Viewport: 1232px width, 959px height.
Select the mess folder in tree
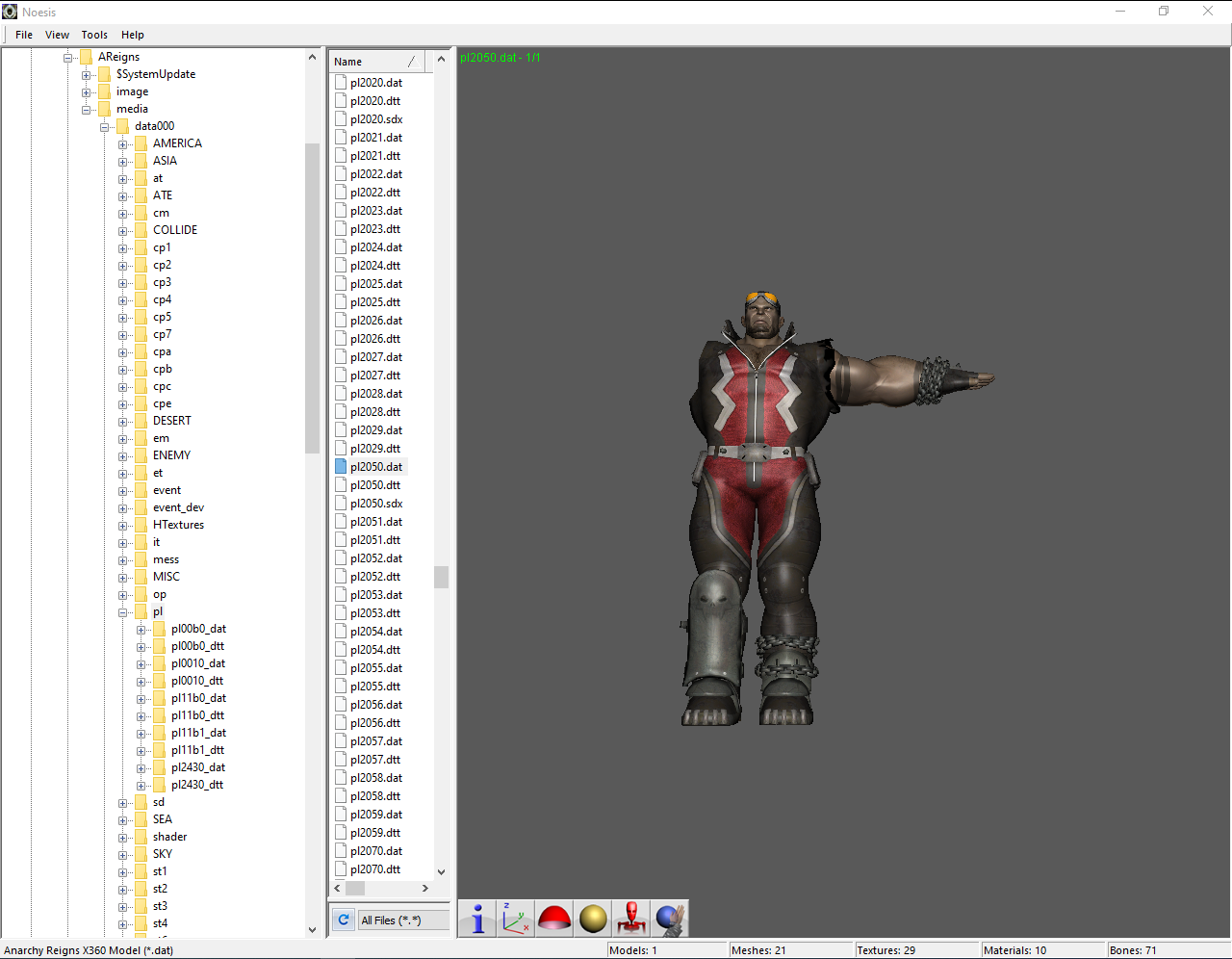[x=166, y=559]
